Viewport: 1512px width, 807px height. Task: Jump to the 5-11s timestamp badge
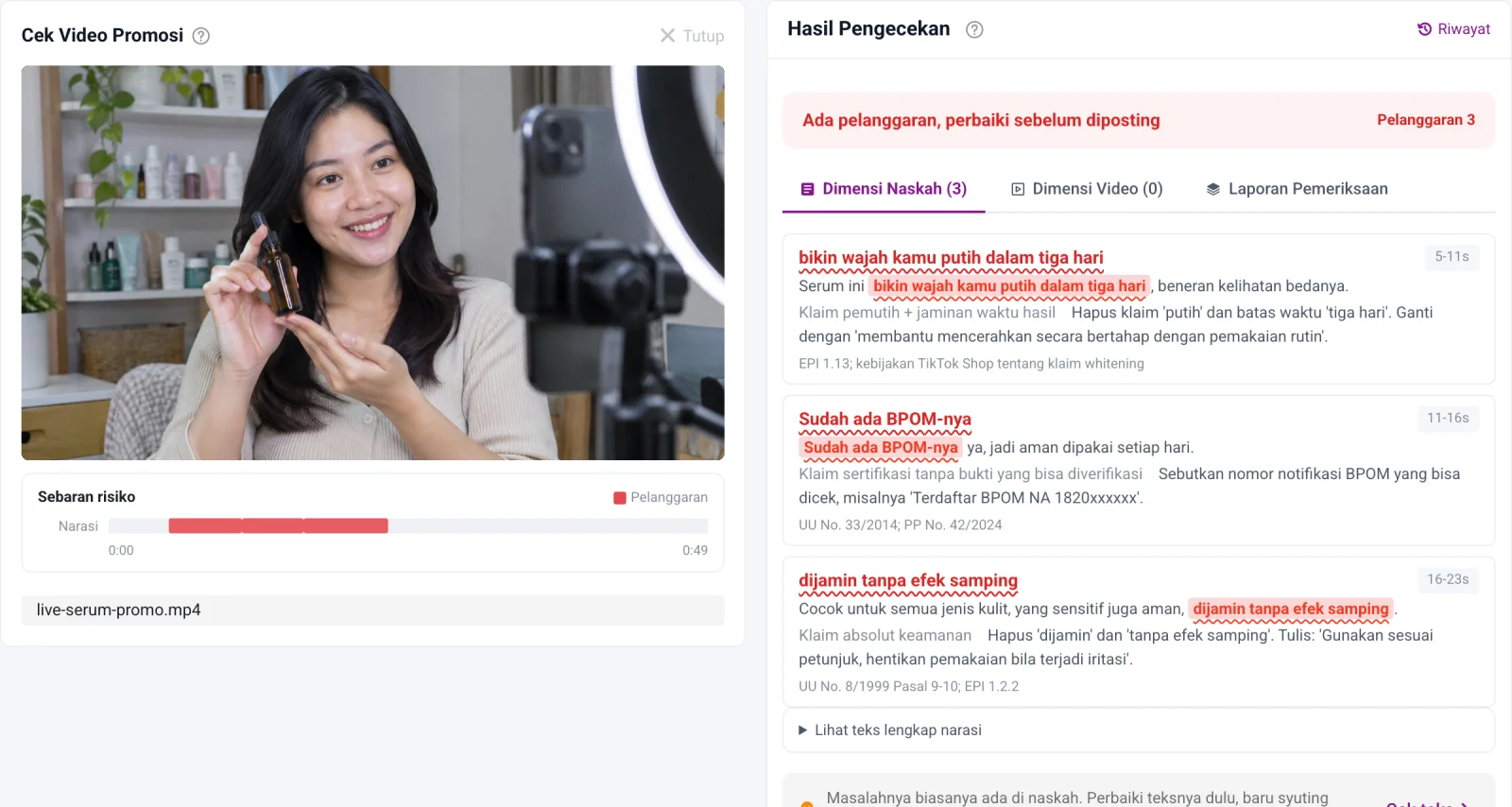pyautogui.click(x=1452, y=257)
